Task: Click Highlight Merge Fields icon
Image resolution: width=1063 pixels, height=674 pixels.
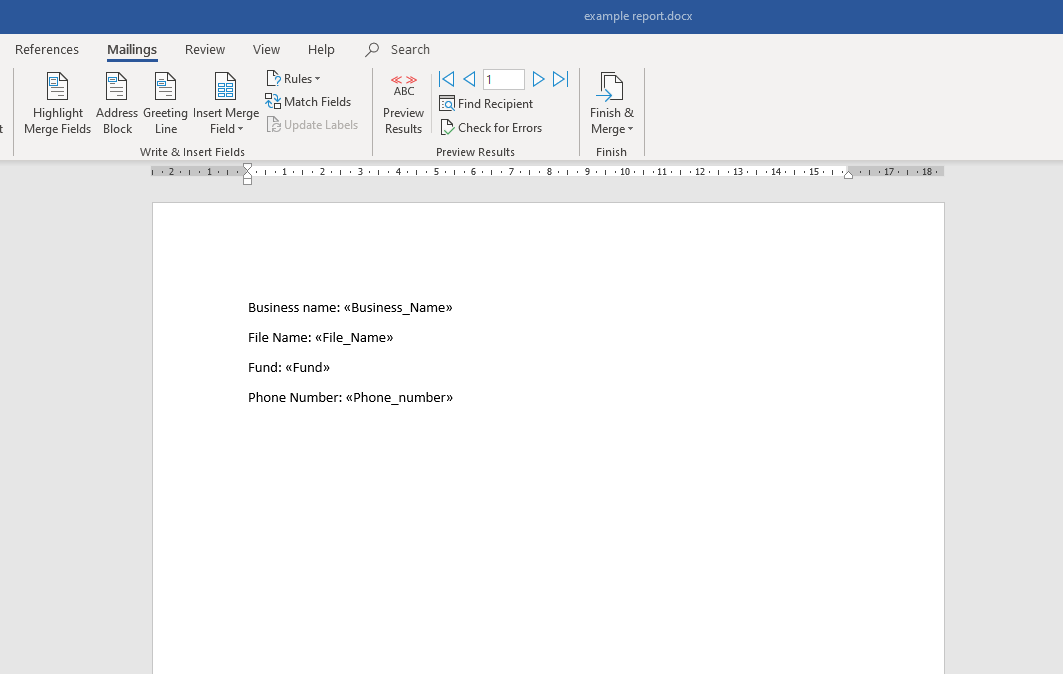Action: (57, 87)
